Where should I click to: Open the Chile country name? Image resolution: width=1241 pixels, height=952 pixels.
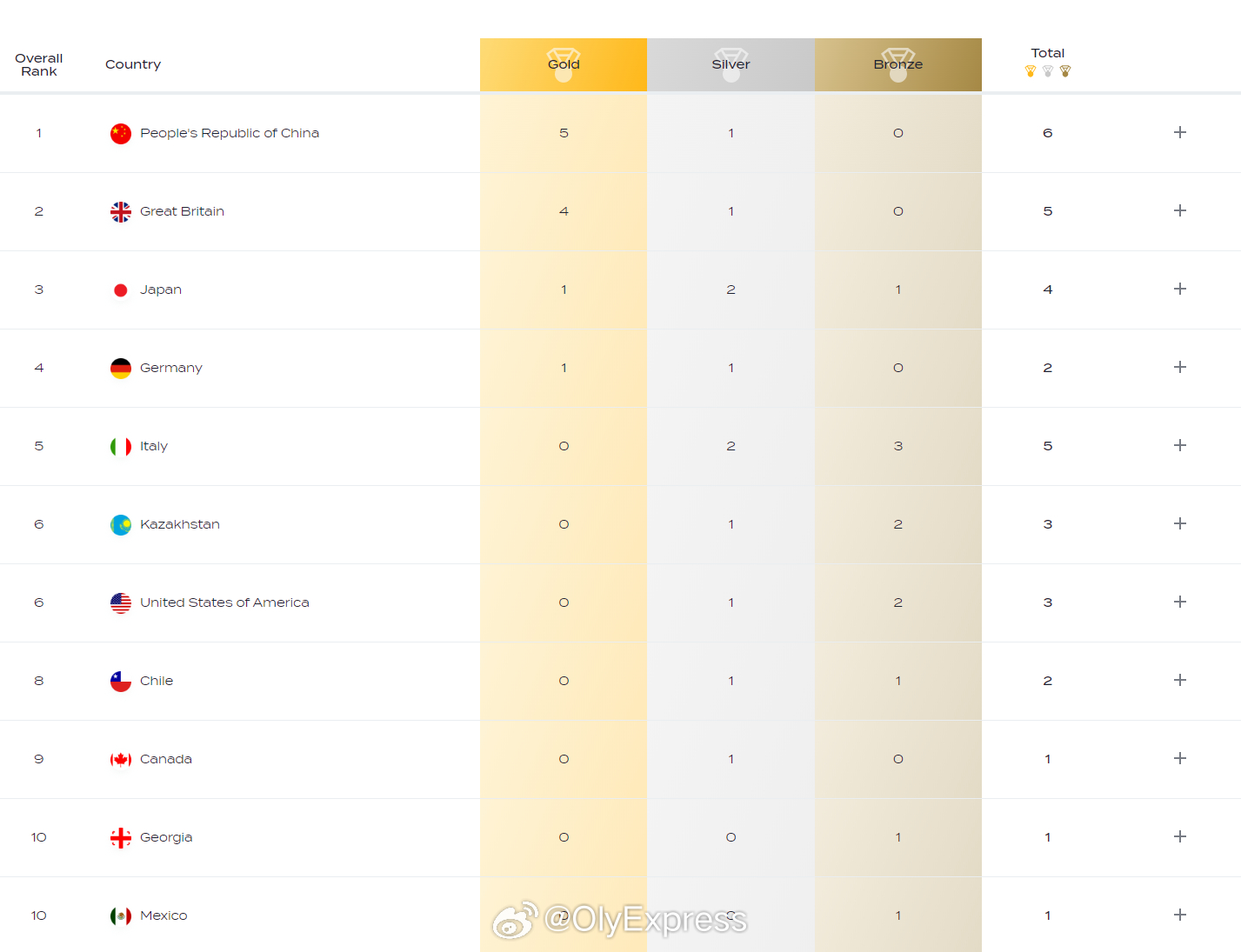157,681
